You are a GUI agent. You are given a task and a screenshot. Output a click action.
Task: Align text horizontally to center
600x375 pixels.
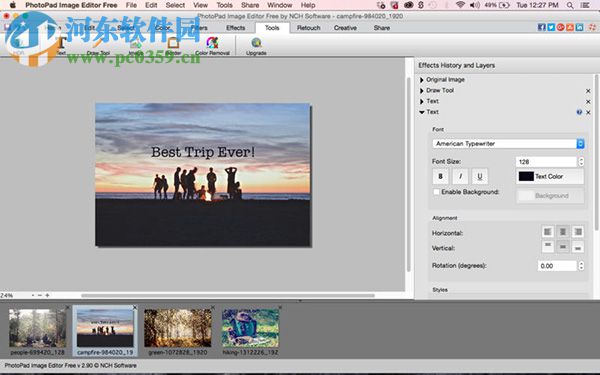[563, 232]
